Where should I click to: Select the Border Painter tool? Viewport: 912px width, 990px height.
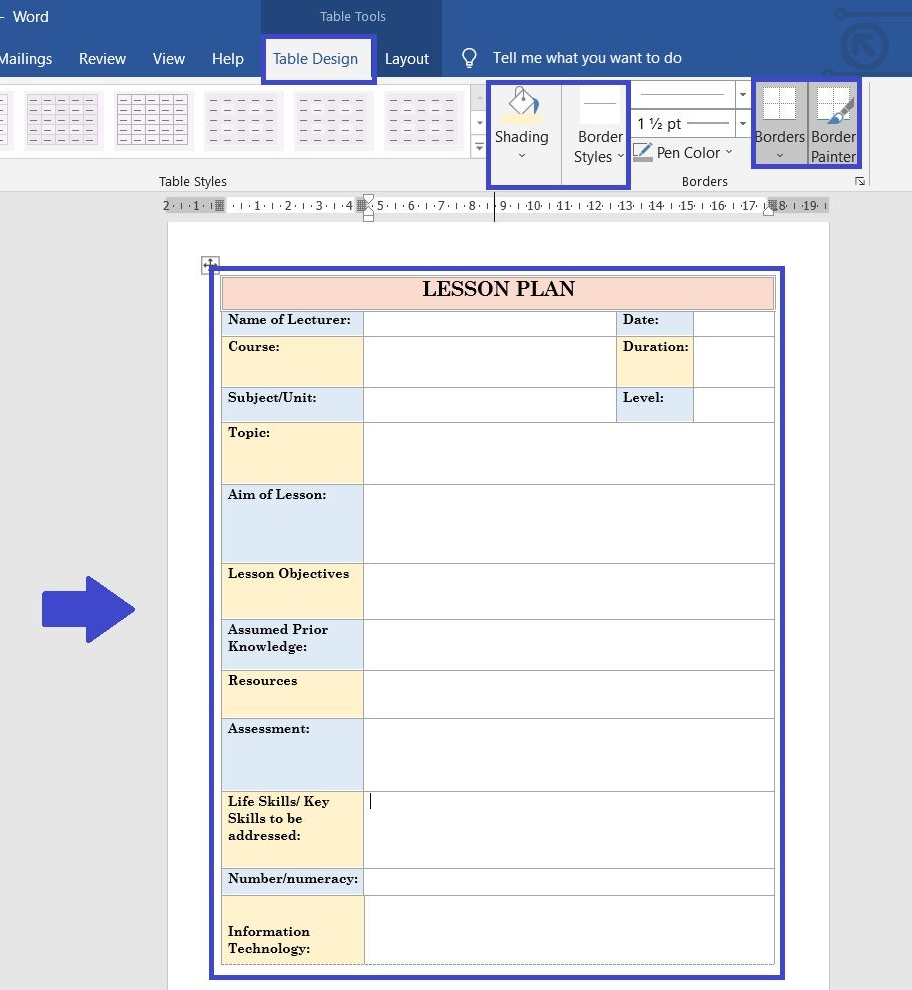[x=833, y=122]
